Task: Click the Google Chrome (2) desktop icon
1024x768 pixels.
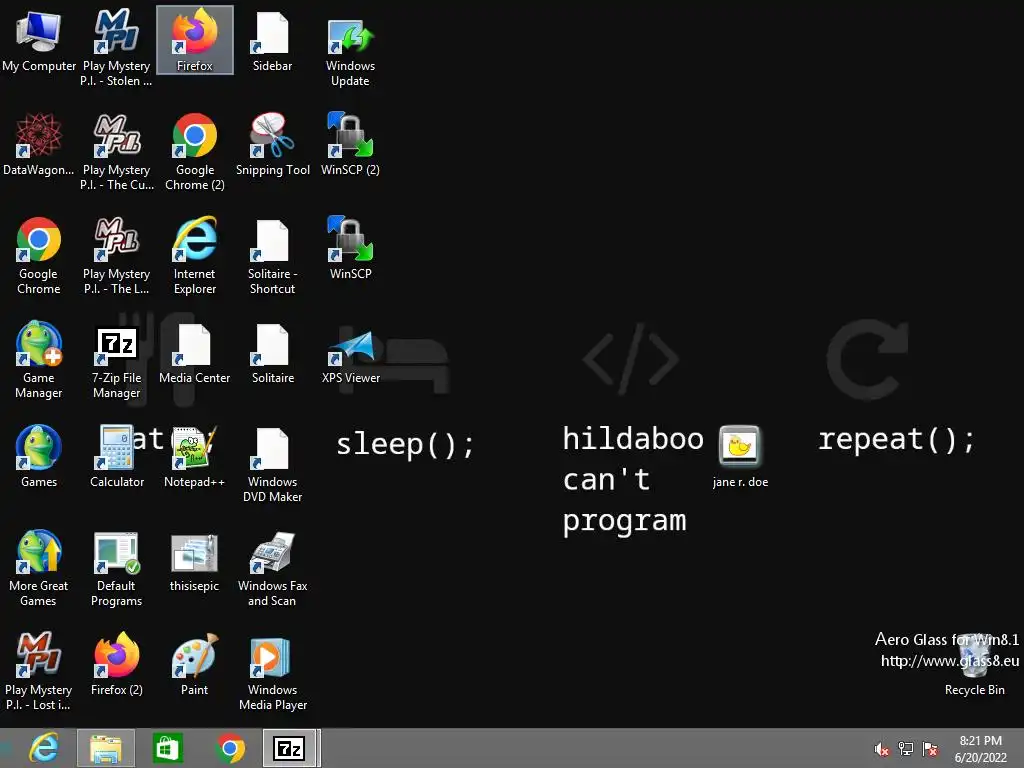Action: (x=195, y=152)
